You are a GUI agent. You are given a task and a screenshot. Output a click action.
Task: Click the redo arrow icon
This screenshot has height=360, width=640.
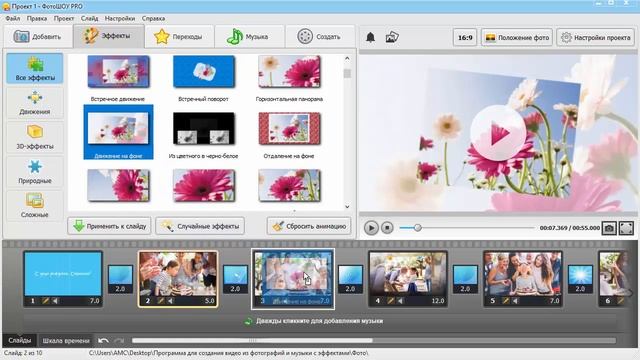point(119,340)
